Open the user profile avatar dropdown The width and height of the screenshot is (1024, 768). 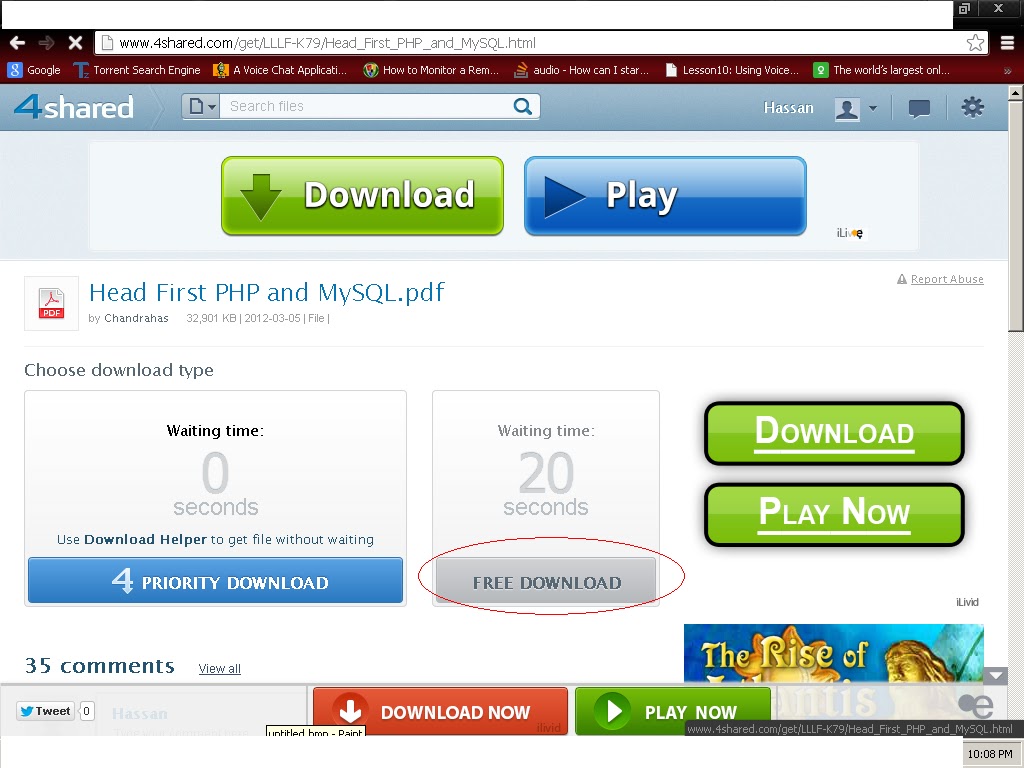point(856,108)
